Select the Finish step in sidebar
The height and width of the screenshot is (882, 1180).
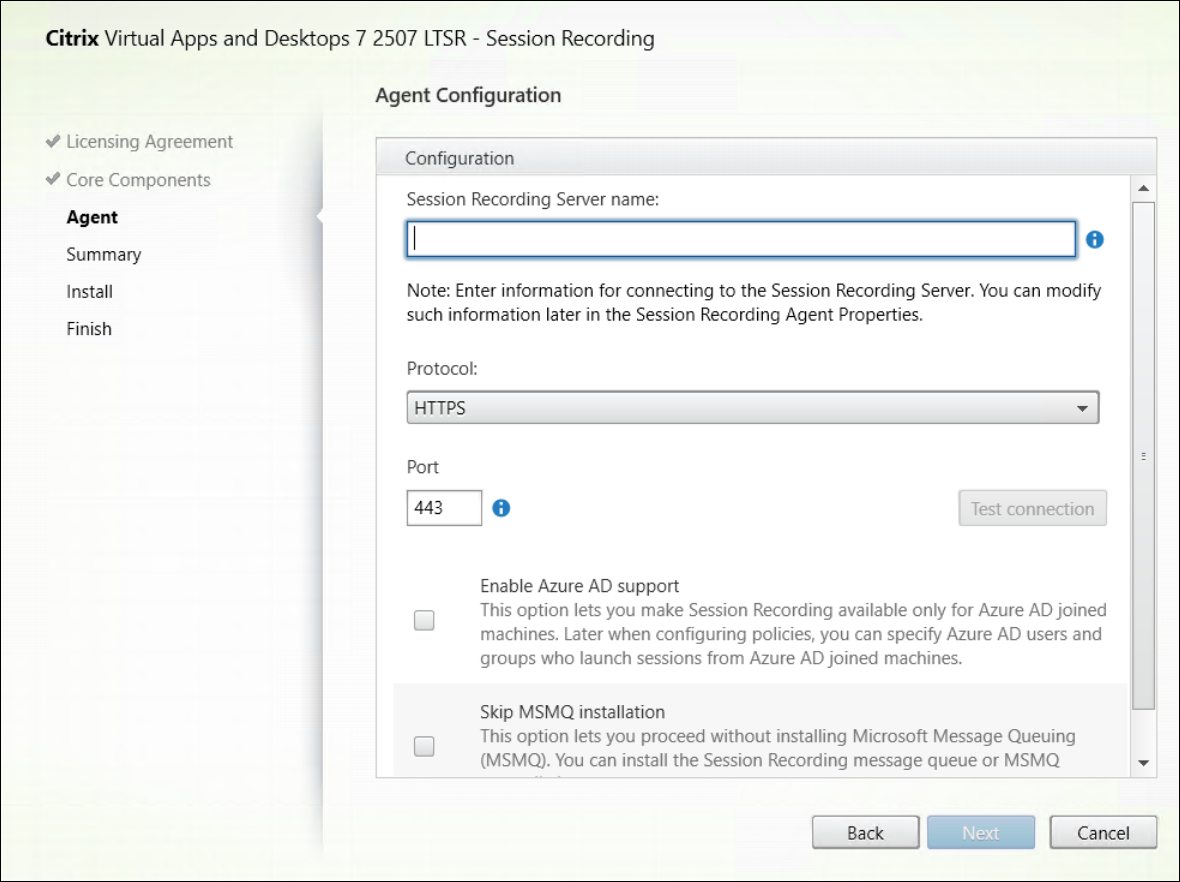(x=89, y=329)
